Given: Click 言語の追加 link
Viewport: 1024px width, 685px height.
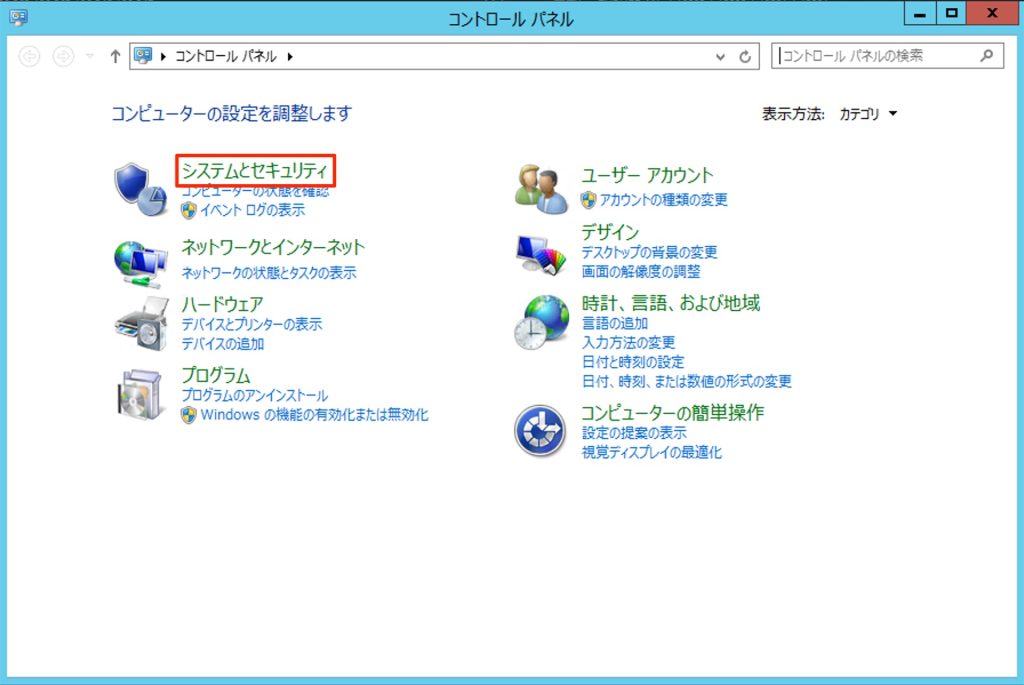Looking at the screenshot, I should (x=615, y=323).
